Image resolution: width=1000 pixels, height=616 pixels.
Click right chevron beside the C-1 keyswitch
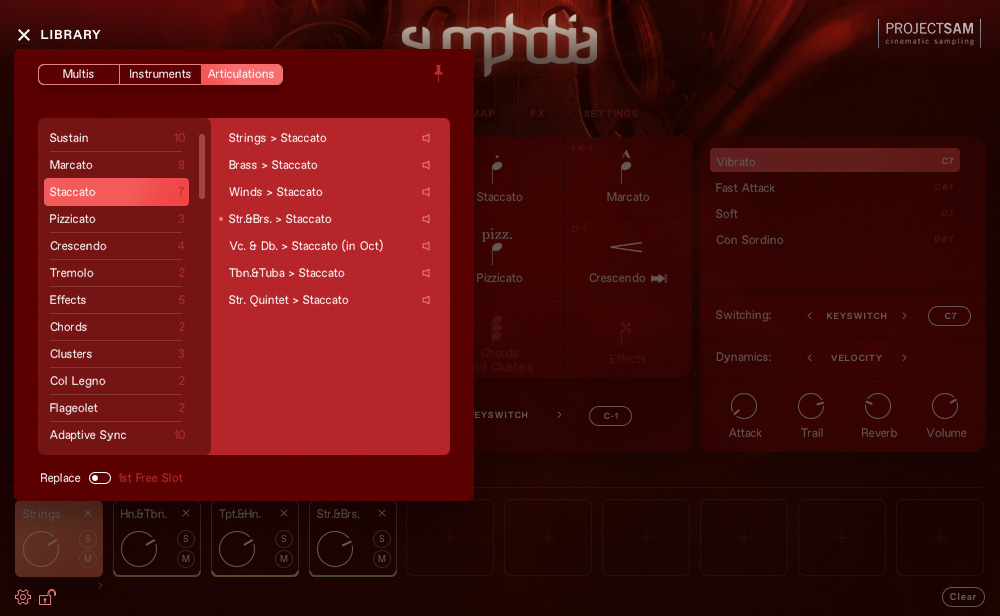(x=559, y=415)
